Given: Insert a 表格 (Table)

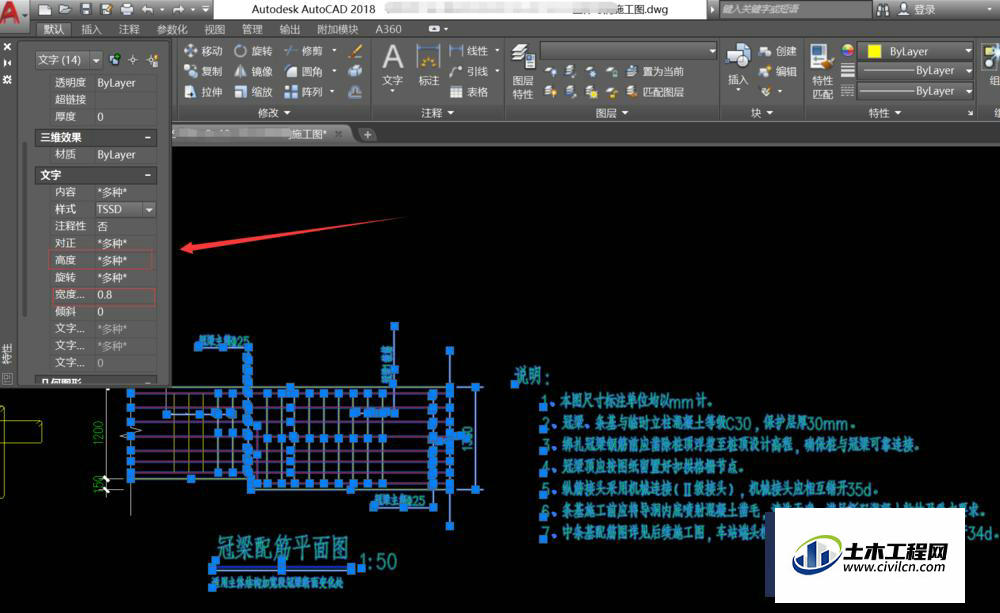Looking at the screenshot, I should [x=469, y=92].
